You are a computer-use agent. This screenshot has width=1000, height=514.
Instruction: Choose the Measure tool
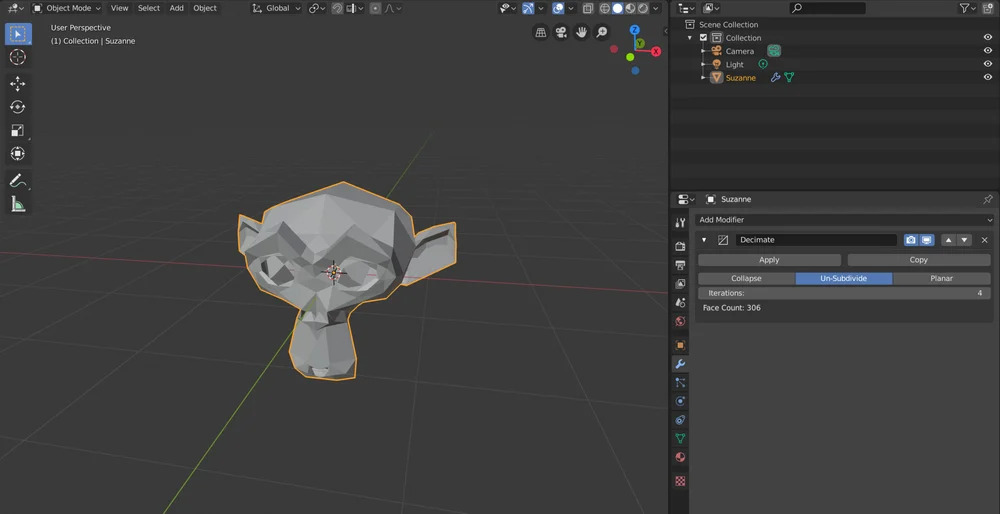click(18, 204)
